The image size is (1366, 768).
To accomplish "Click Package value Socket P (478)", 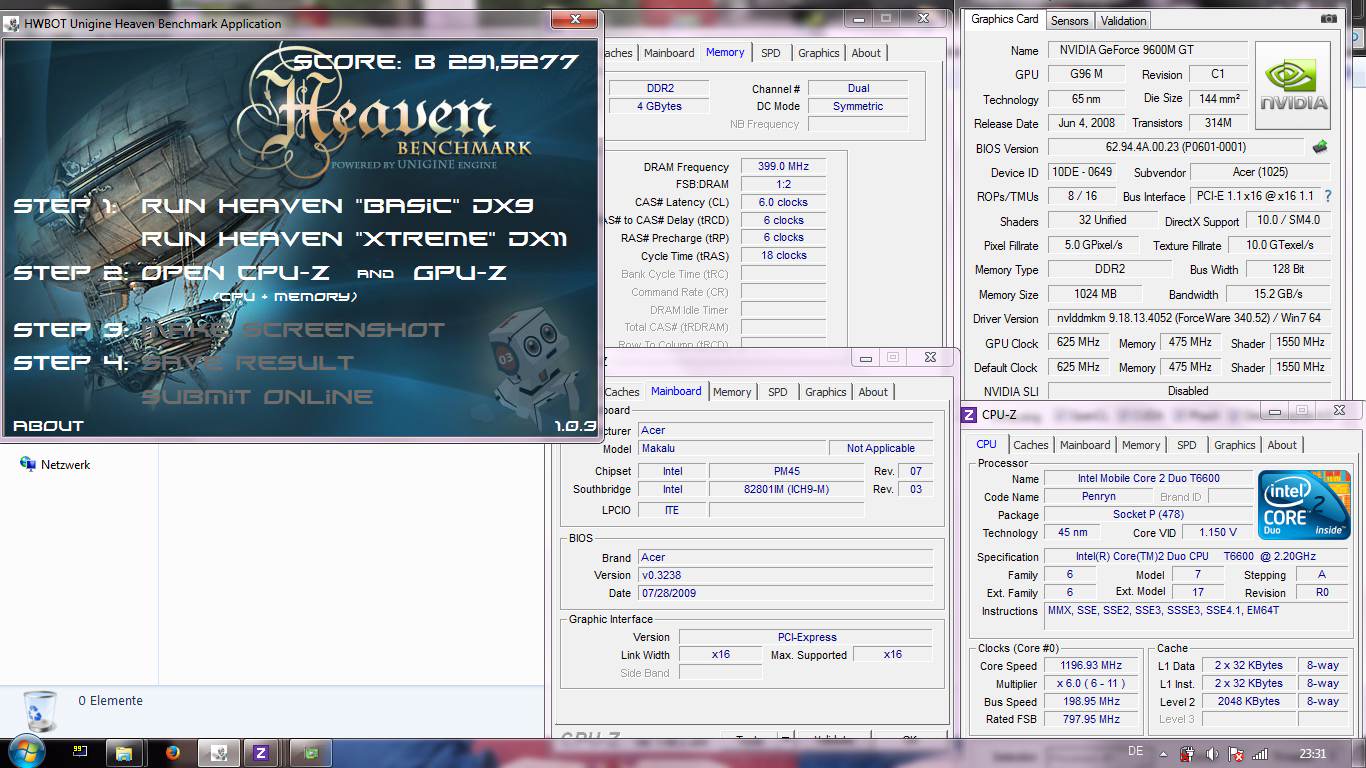I will pos(1148,514).
